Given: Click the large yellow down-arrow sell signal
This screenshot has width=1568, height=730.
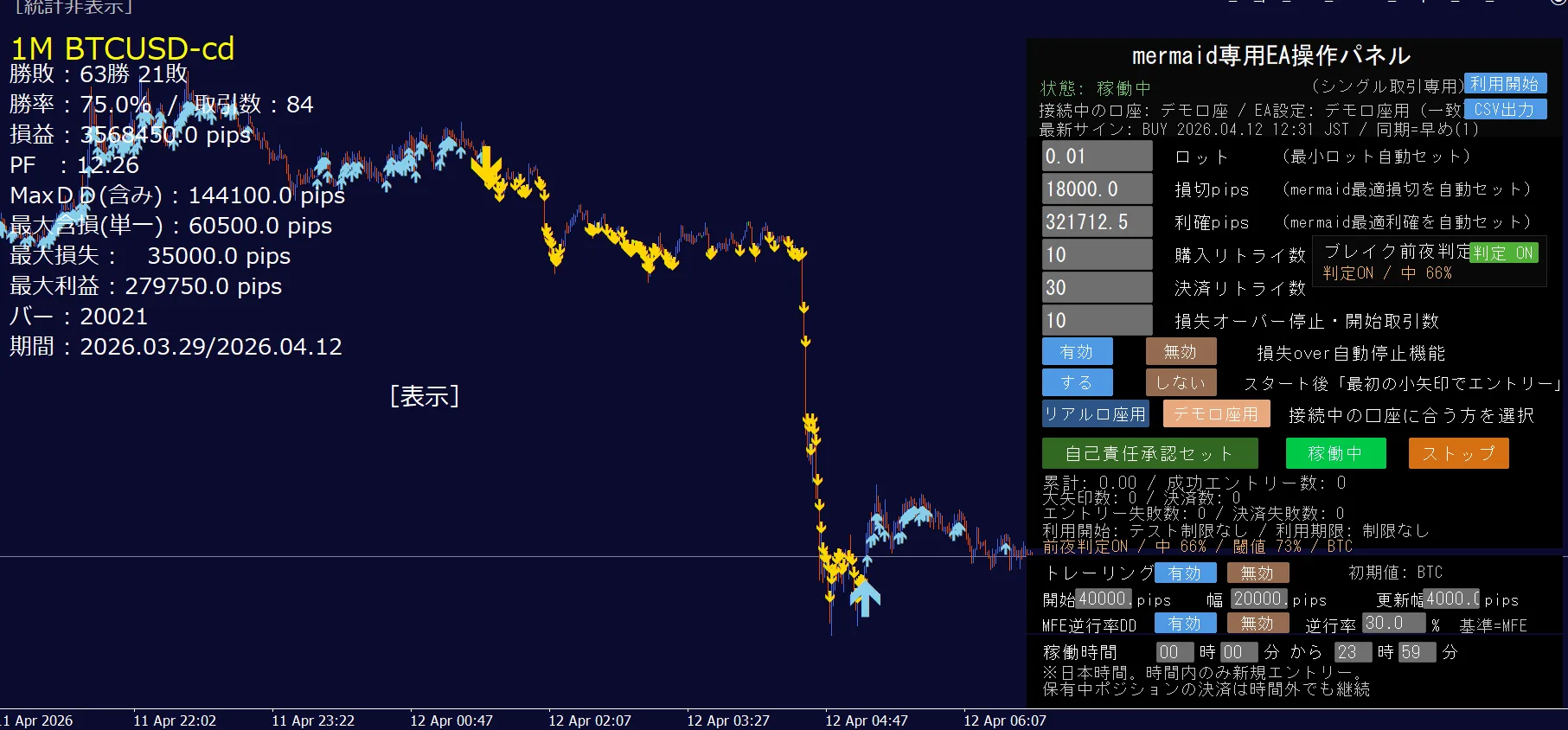Looking at the screenshot, I should [x=486, y=166].
